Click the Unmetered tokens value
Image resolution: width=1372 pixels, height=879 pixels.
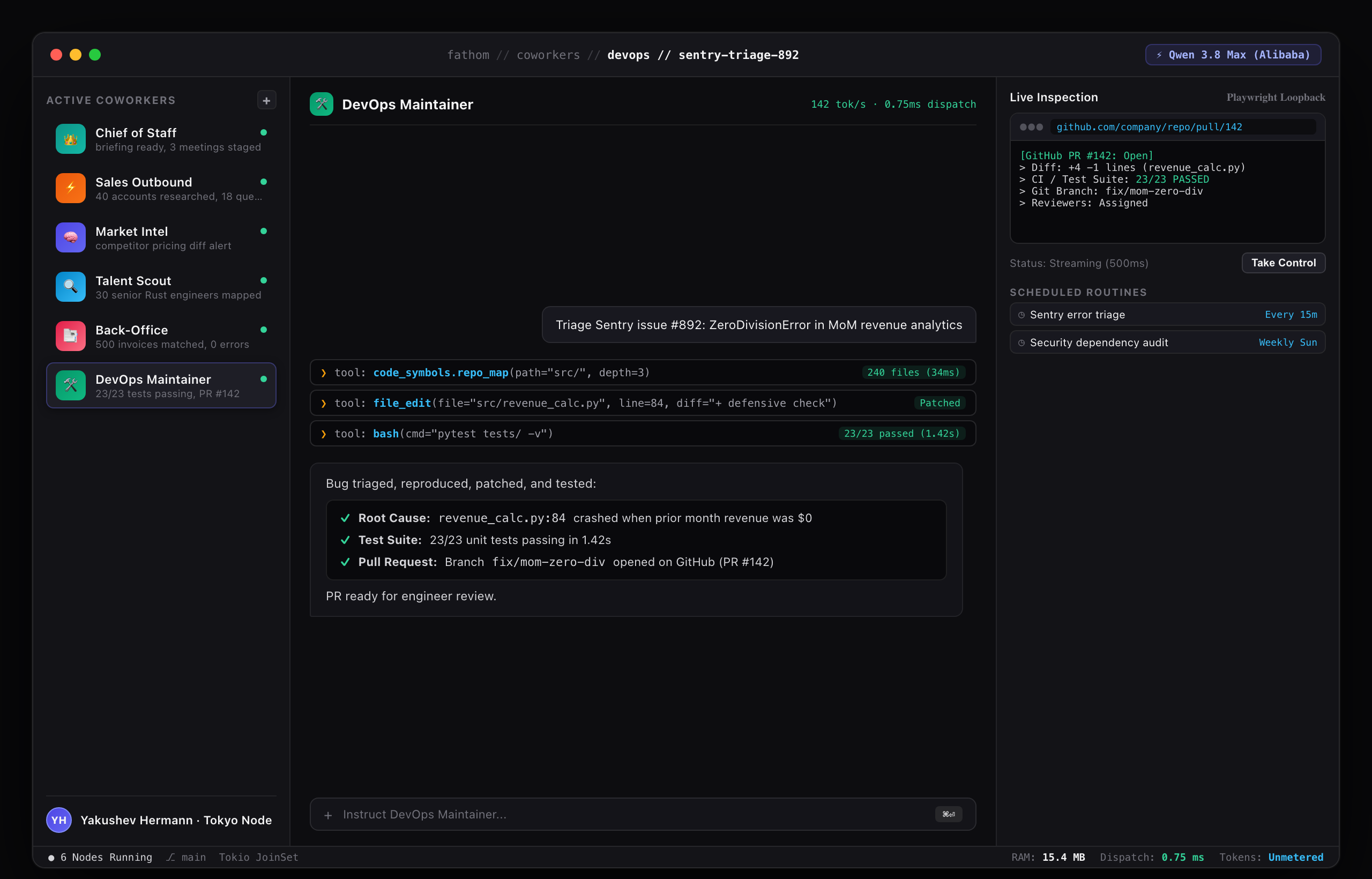coord(1295,856)
